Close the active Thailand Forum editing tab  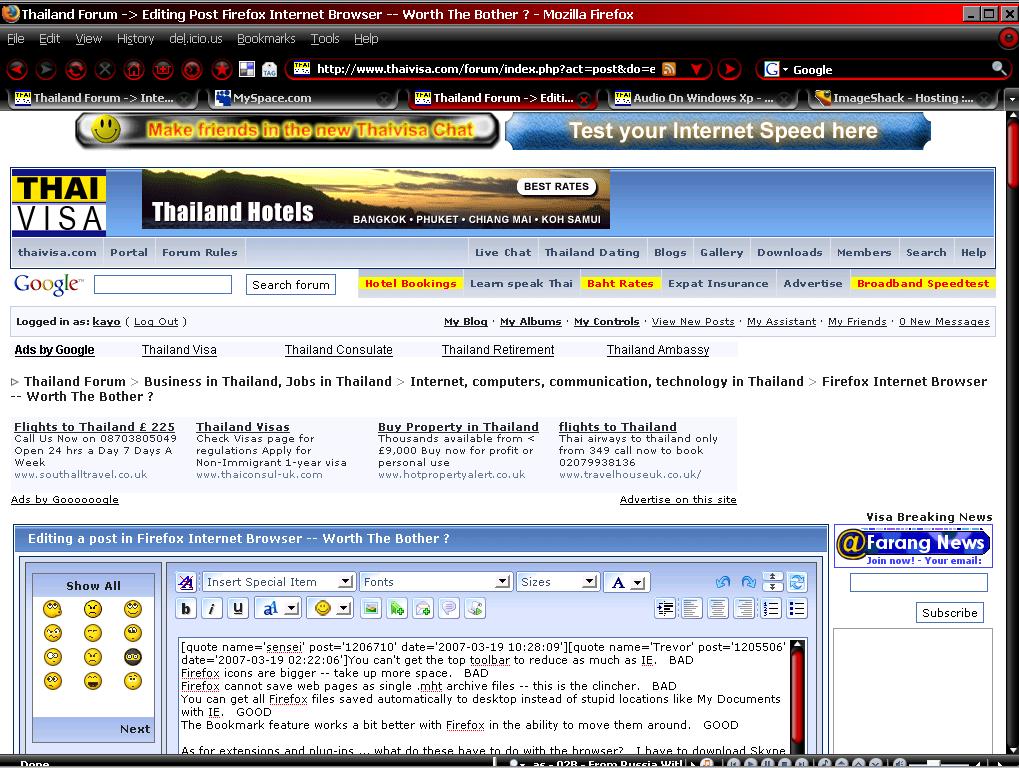pyautogui.click(x=584, y=99)
